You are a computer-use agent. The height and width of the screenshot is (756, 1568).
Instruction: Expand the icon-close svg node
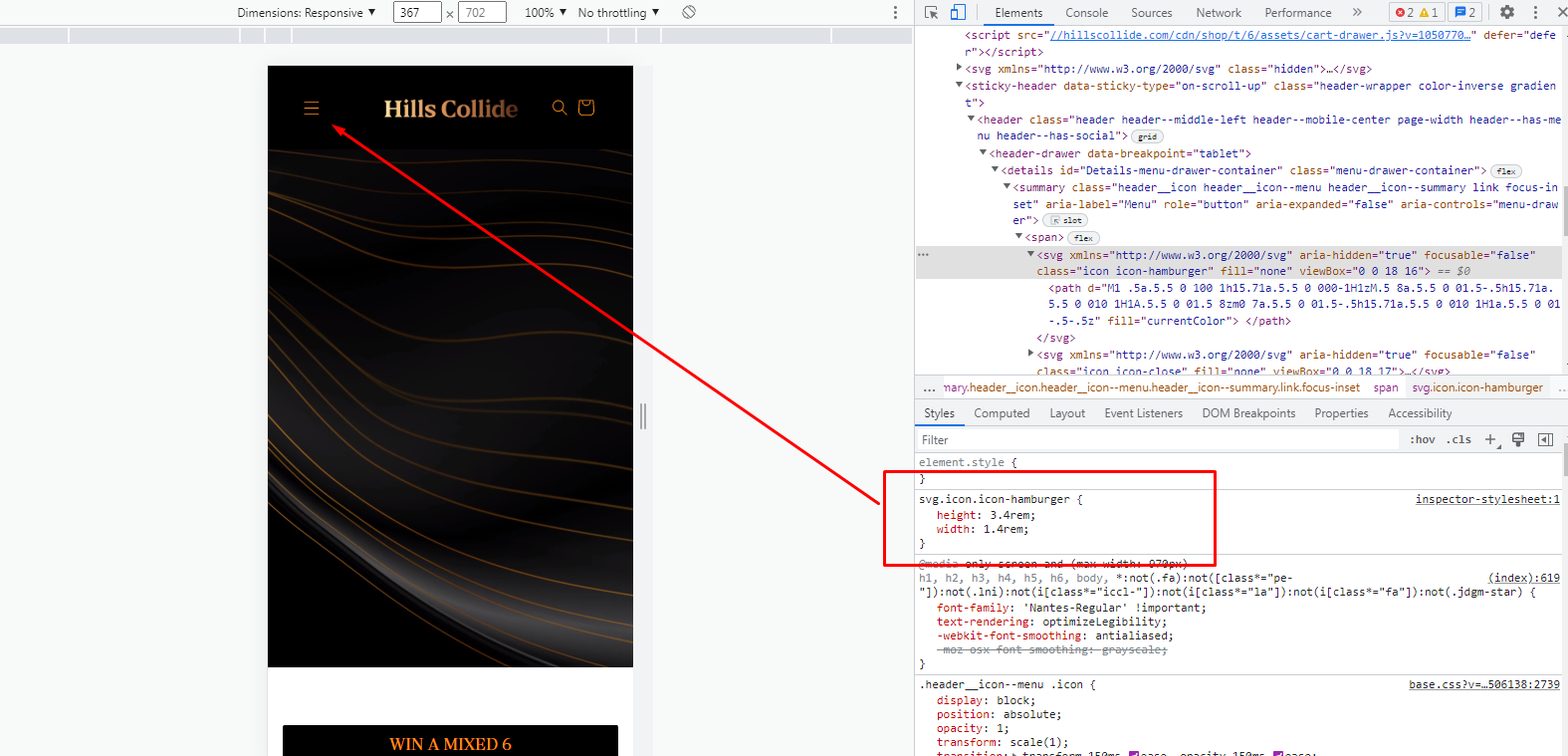click(1031, 353)
